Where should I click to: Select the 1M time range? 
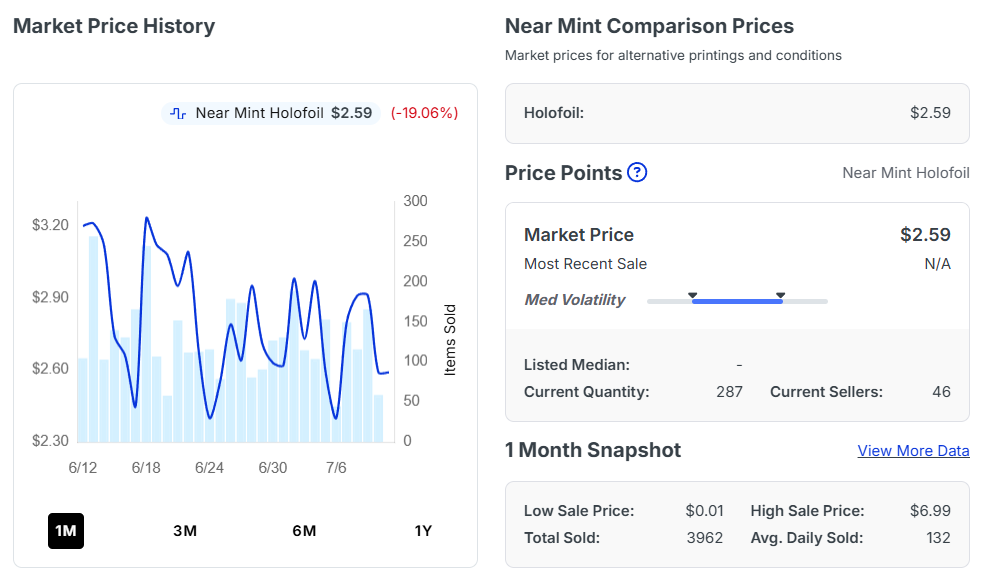point(66,531)
